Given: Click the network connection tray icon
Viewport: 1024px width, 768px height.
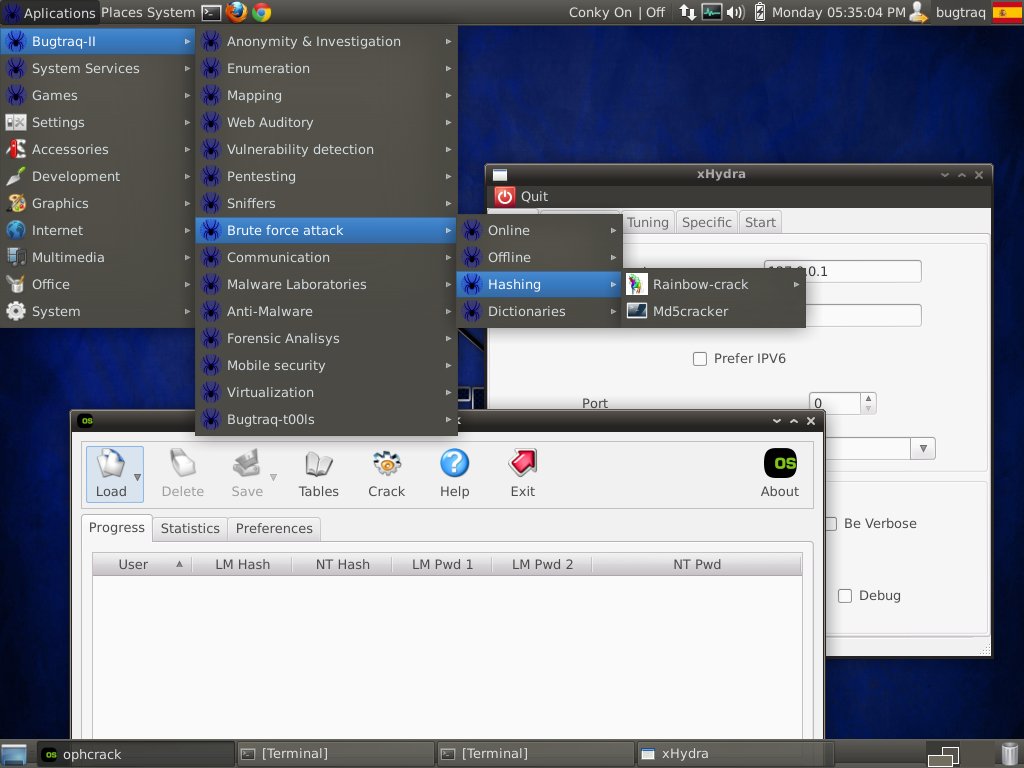Looking at the screenshot, I should 687,12.
